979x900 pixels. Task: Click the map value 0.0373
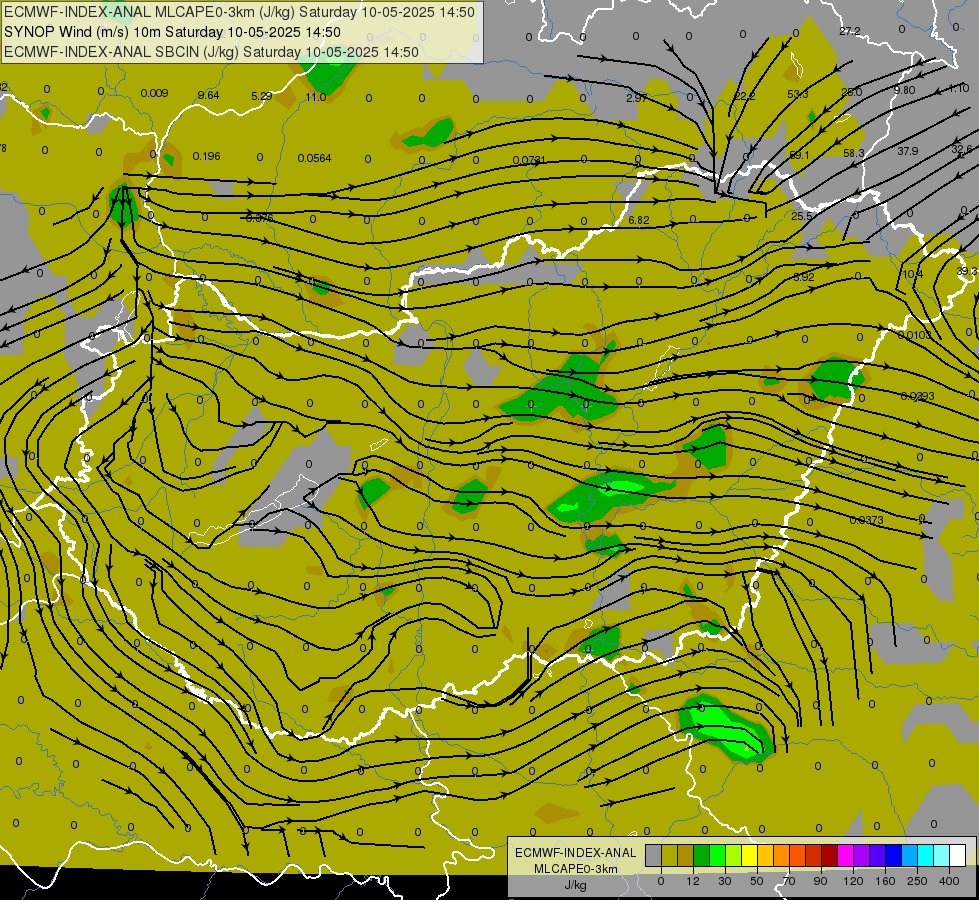867,520
